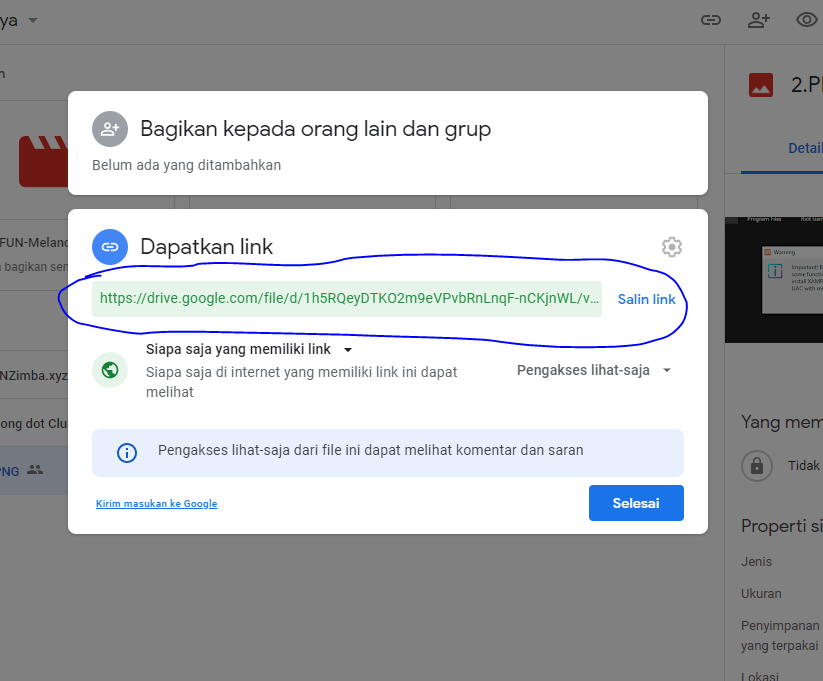823x681 pixels.
Task: Switch to the Detail tab
Action: tap(805, 148)
